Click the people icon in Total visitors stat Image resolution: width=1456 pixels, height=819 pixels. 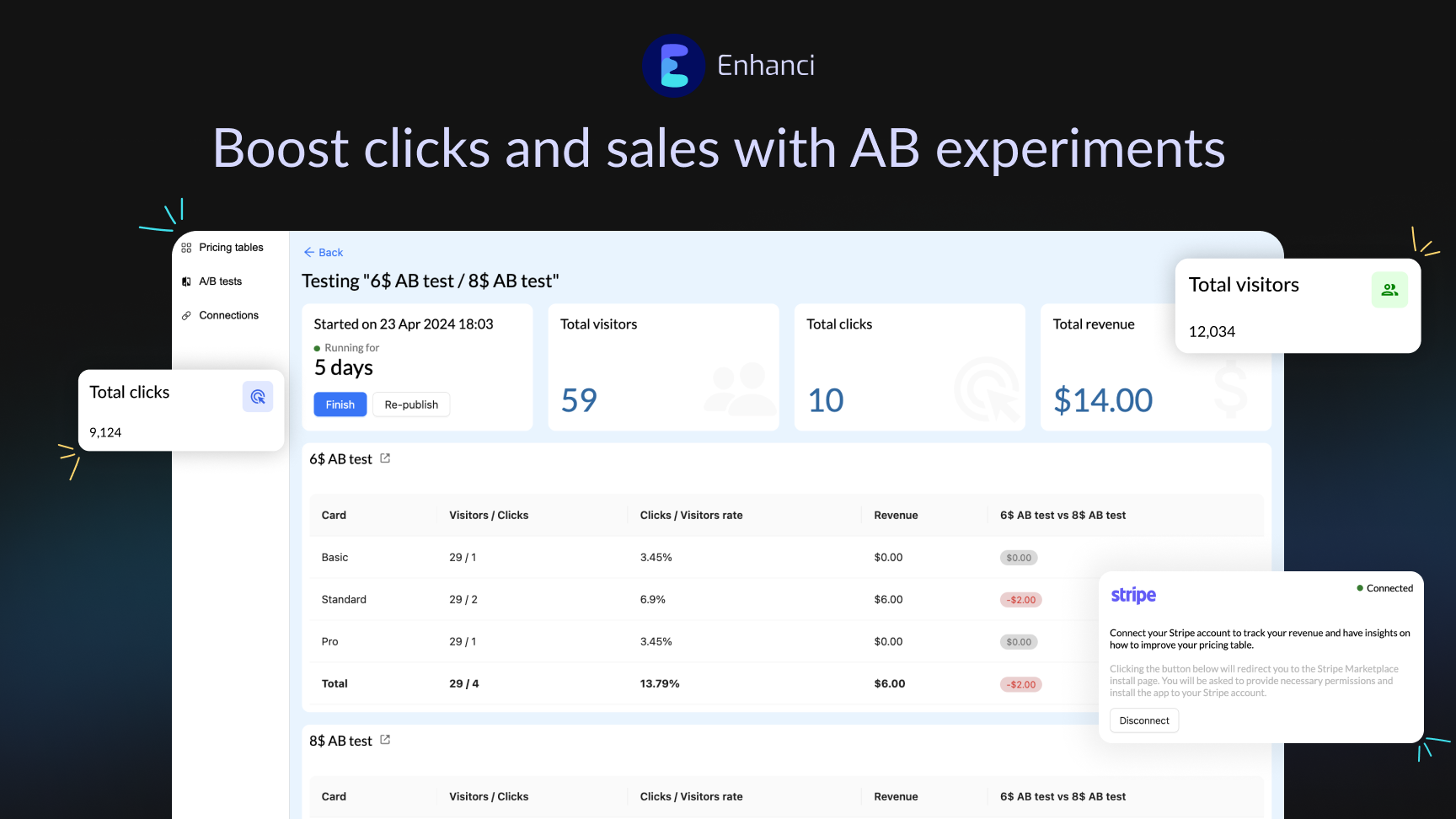[740, 388]
